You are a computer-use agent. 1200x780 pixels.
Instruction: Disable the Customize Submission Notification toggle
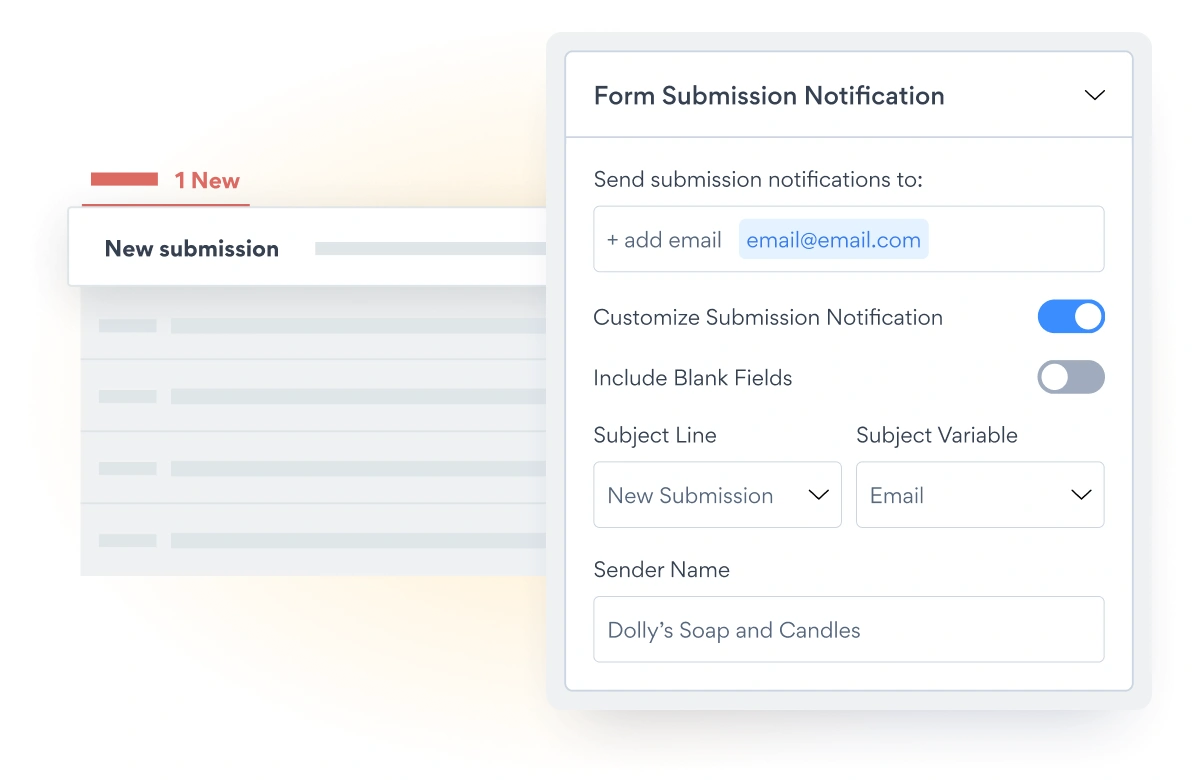[1071, 317]
